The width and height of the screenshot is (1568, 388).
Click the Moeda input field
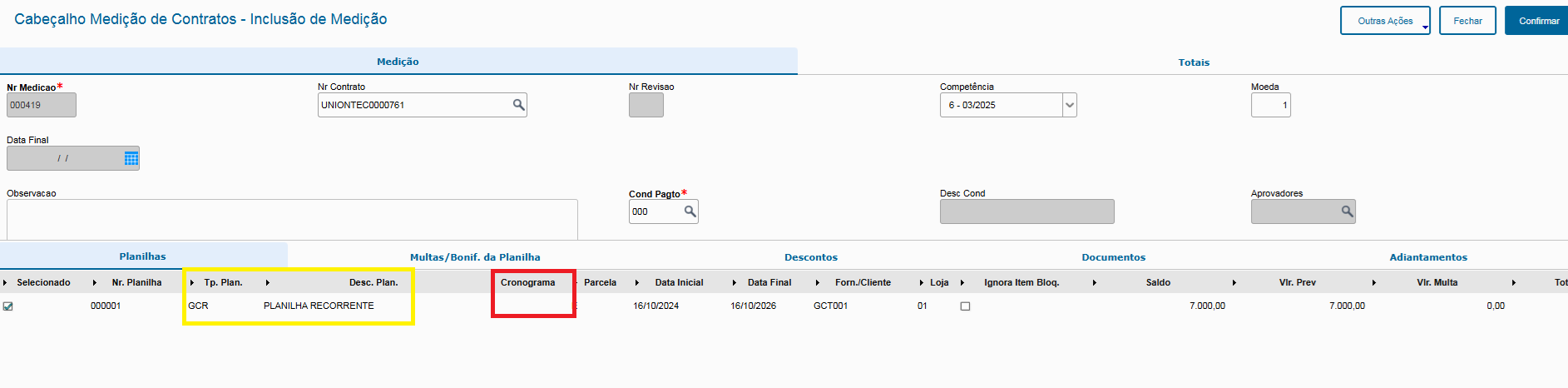pos(1270,105)
